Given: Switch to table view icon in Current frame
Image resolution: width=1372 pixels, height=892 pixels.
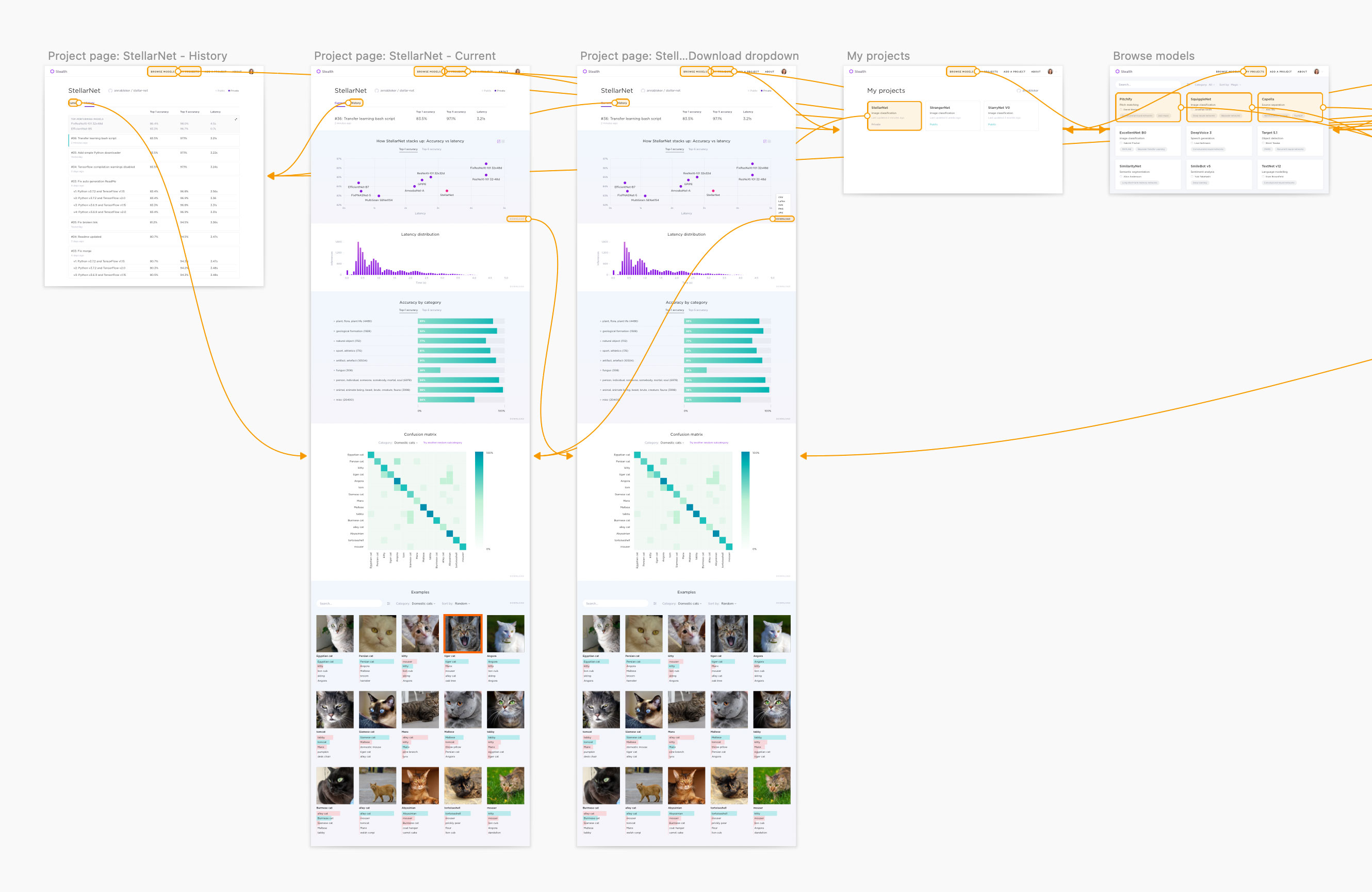Looking at the screenshot, I should point(503,141).
